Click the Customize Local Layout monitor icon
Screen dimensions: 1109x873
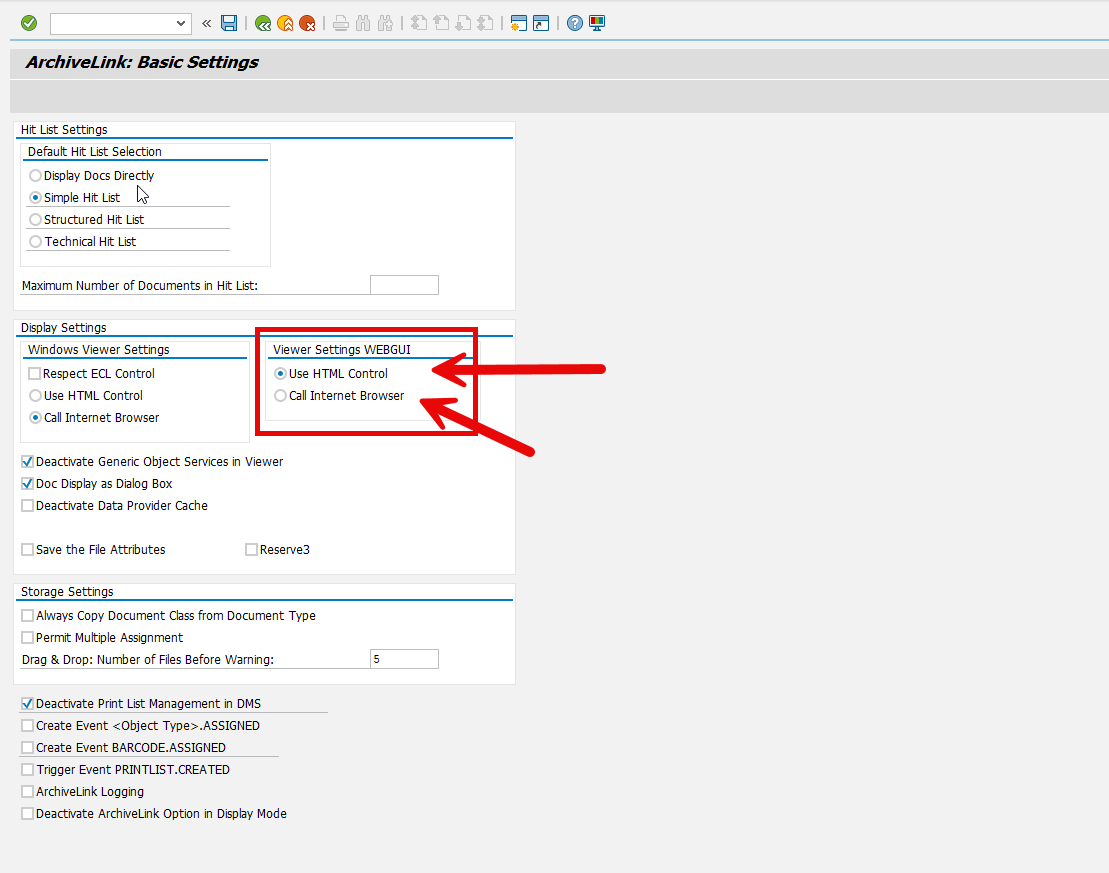(x=597, y=23)
